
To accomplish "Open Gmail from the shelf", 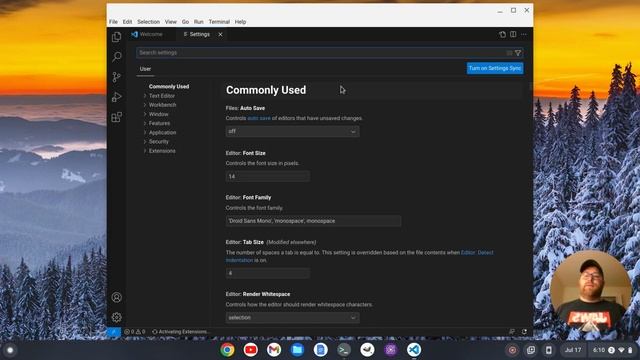I will (274, 350).
